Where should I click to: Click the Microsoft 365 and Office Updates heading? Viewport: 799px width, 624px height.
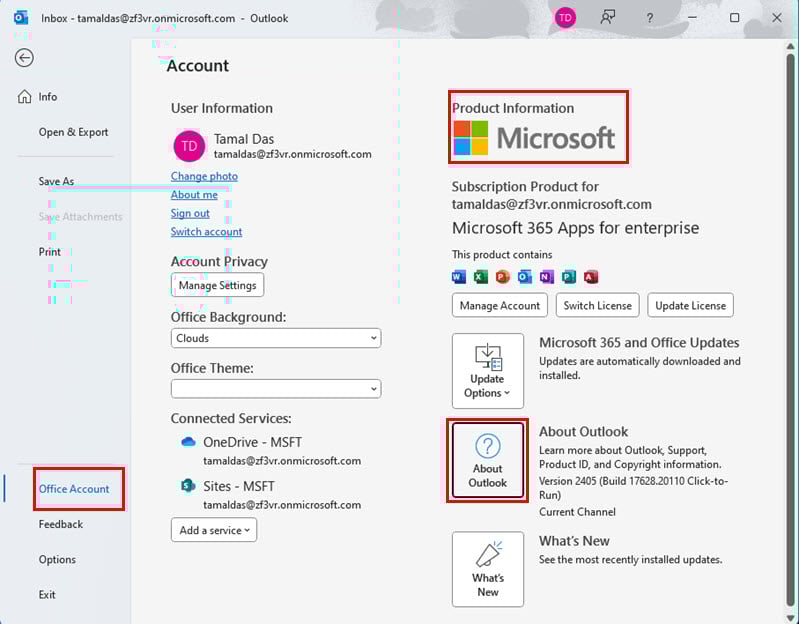(639, 343)
